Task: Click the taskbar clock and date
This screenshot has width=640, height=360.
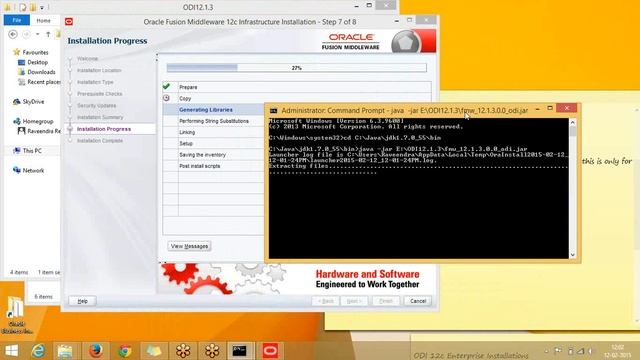Action: [618, 351]
